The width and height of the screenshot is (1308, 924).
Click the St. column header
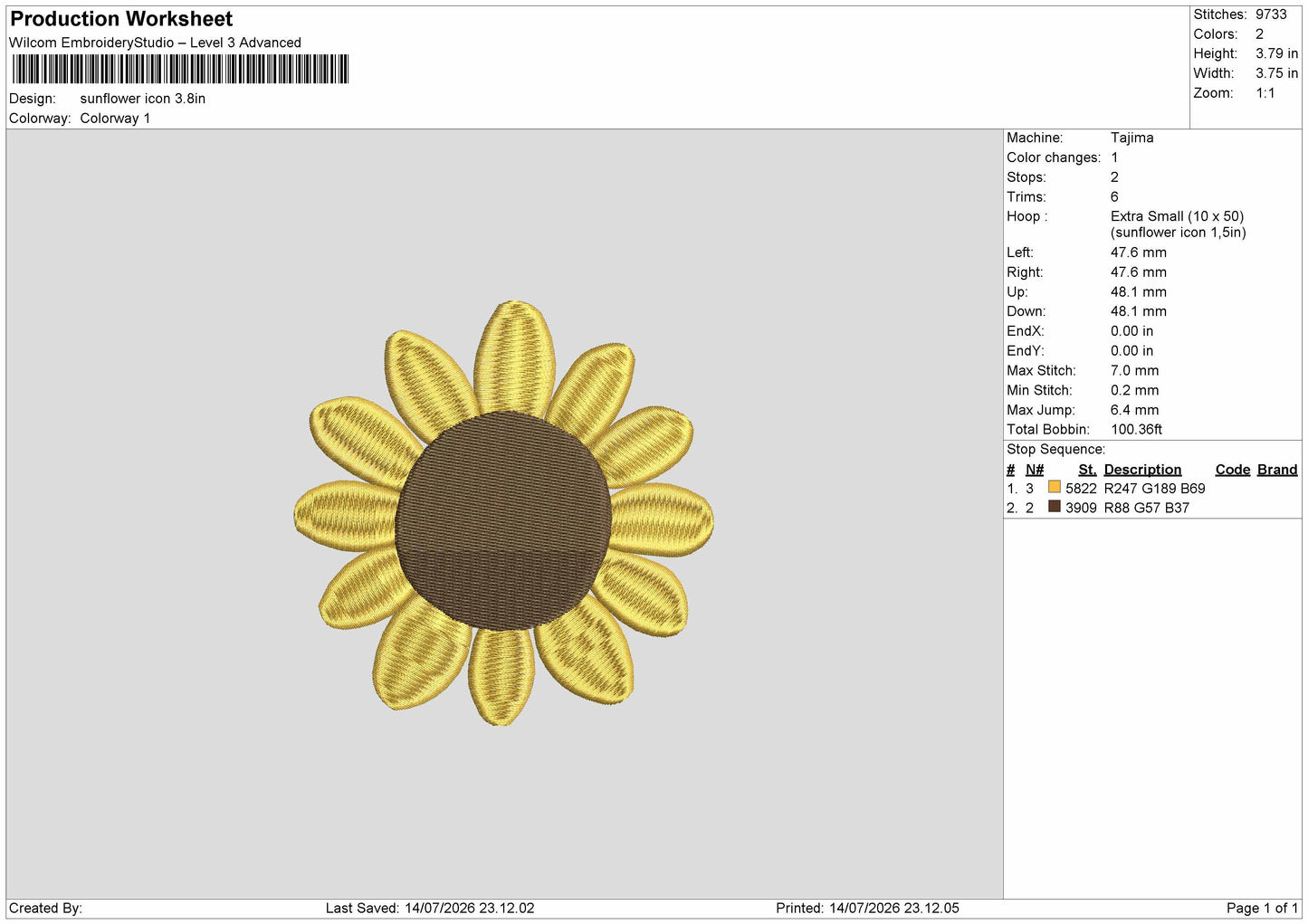click(x=1087, y=470)
